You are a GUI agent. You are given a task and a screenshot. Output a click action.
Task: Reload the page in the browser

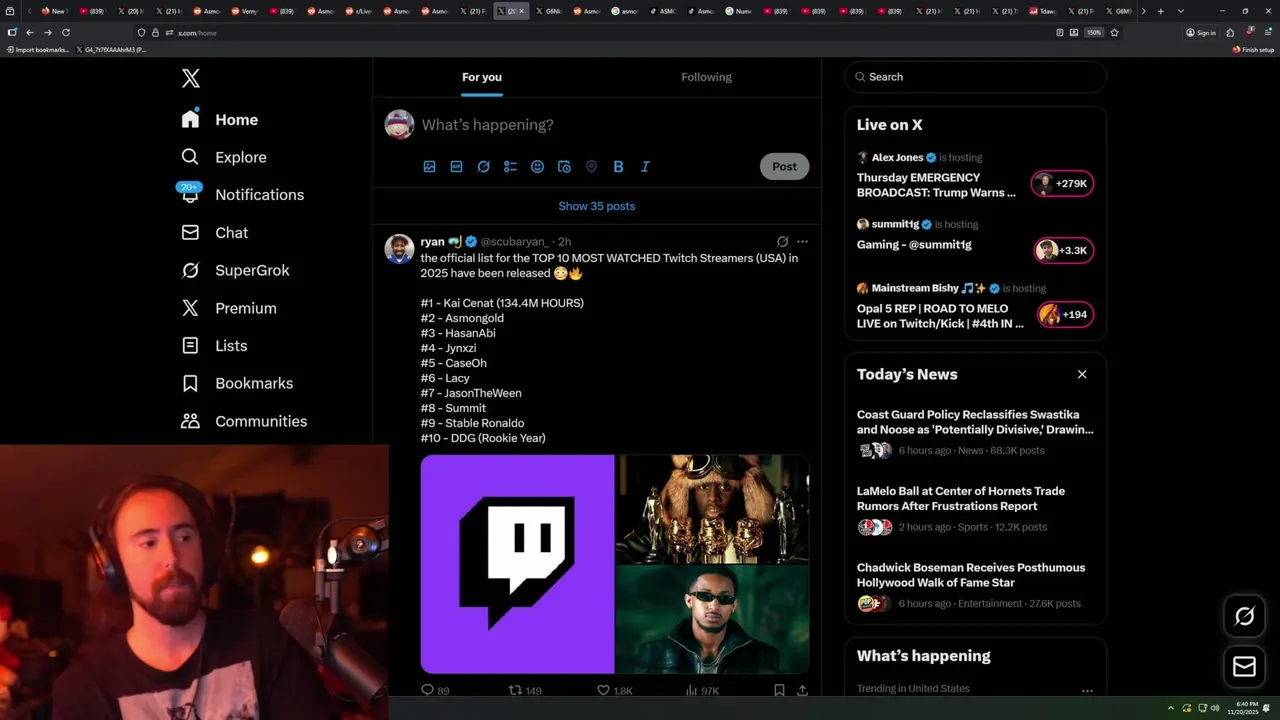[x=66, y=32]
